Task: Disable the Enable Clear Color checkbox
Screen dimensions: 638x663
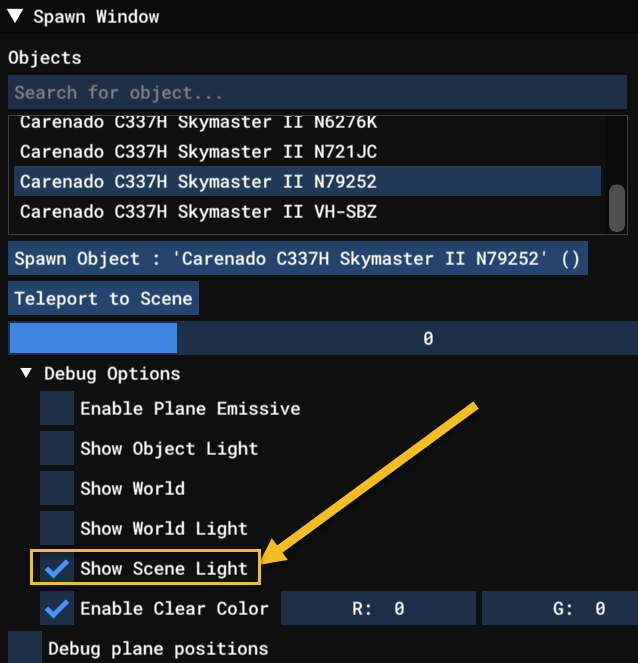Action: click(x=57, y=609)
